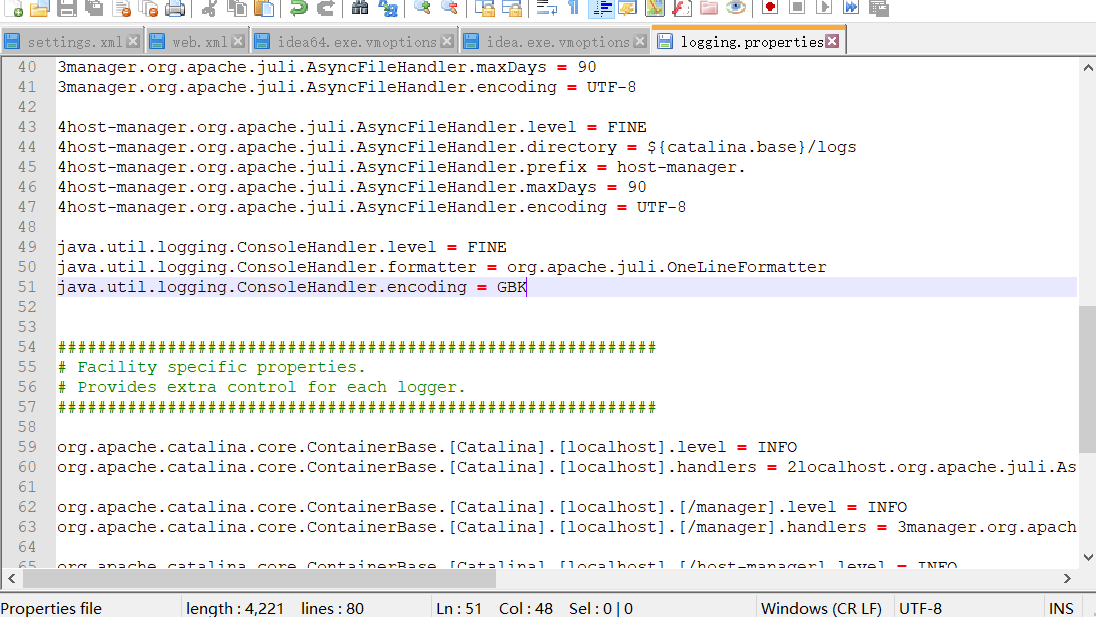Copy the selection with the Copy icon

tap(237, 8)
